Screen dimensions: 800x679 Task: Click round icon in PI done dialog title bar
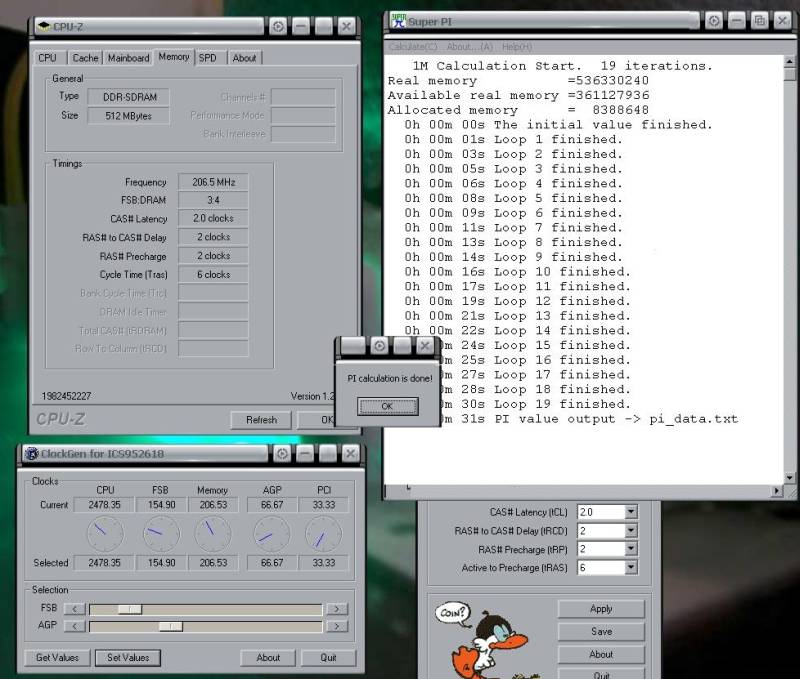[x=379, y=346]
